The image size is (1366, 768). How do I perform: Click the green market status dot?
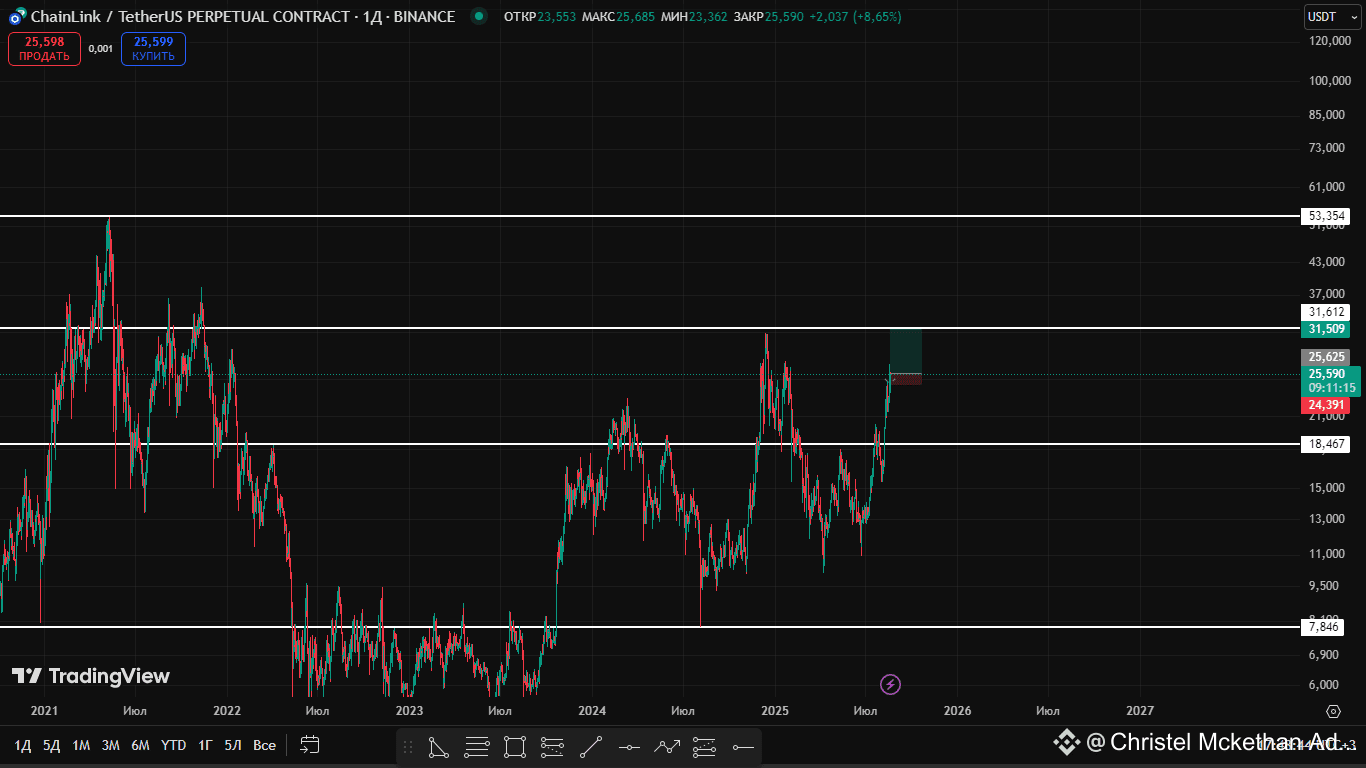tap(479, 16)
